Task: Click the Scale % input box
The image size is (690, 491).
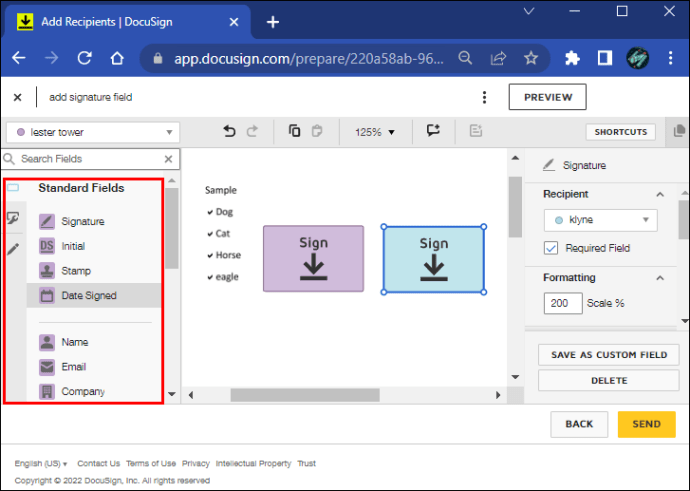Action: pos(563,303)
